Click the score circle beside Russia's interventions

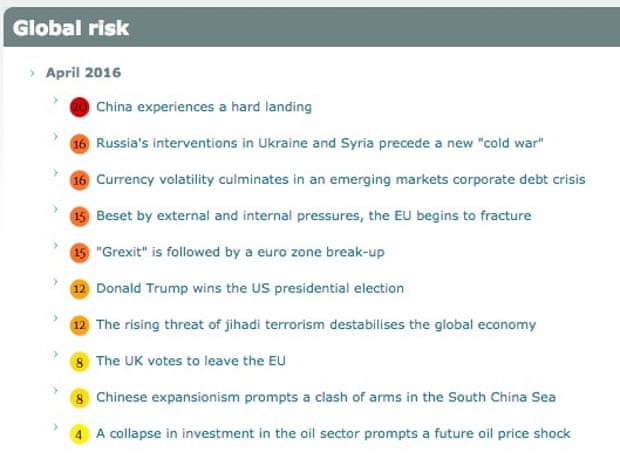point(80,144)
